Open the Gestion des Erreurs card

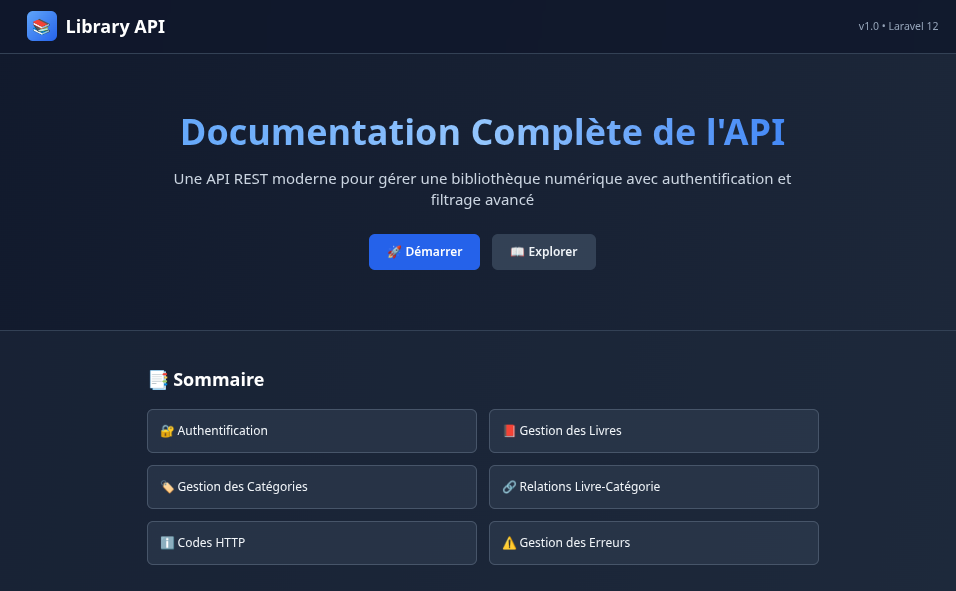click(653, 542)
